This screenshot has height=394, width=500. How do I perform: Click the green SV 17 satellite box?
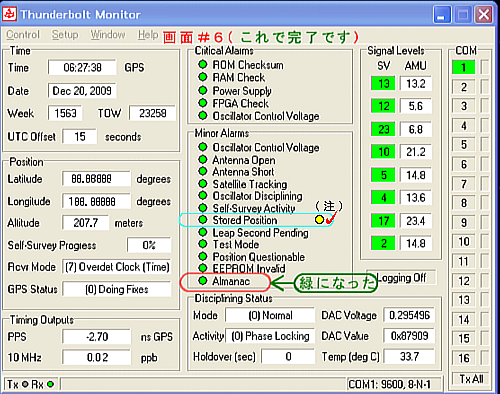(383, 221)
